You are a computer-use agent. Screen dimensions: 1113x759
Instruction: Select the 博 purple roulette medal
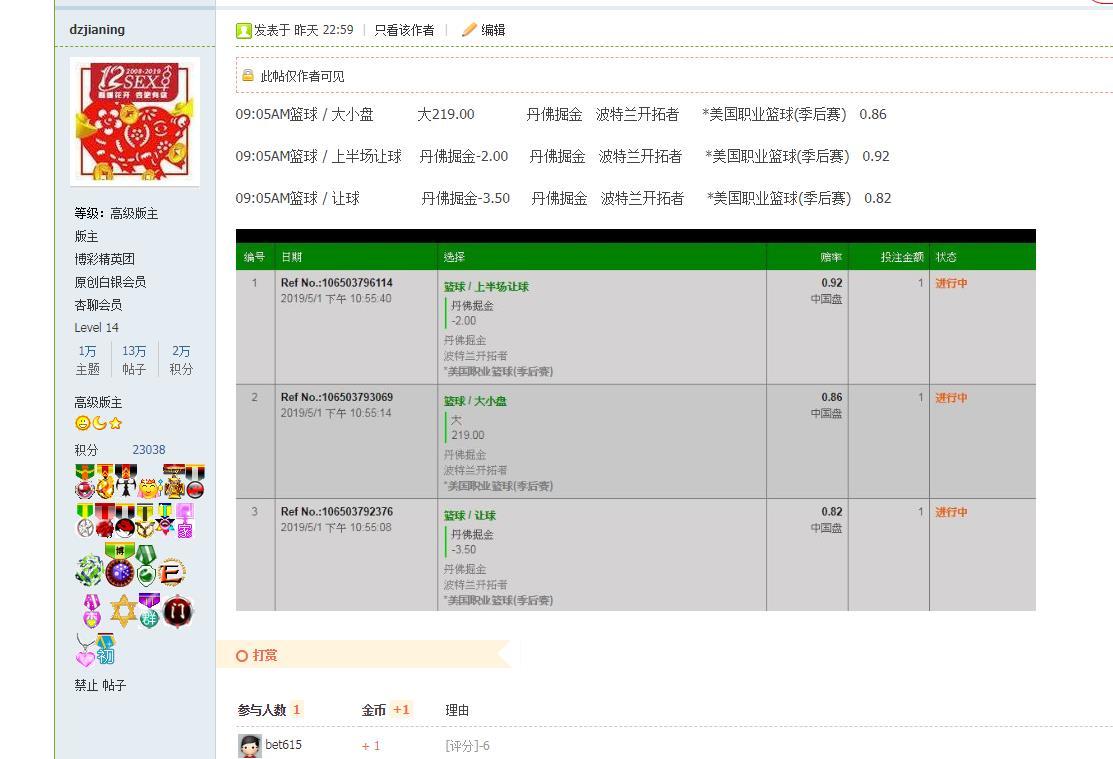(120, 564)
